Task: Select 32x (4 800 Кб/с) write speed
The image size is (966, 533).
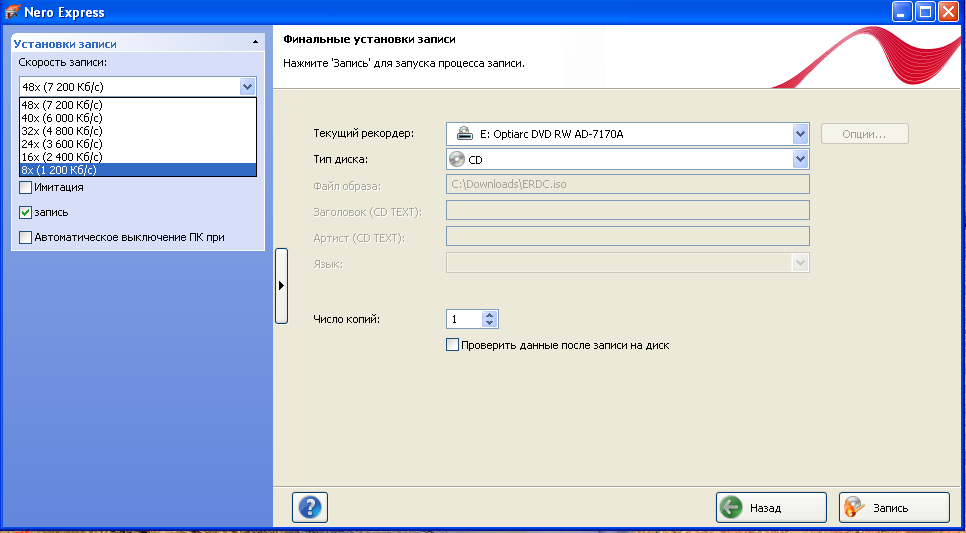Action: (138, 131)
